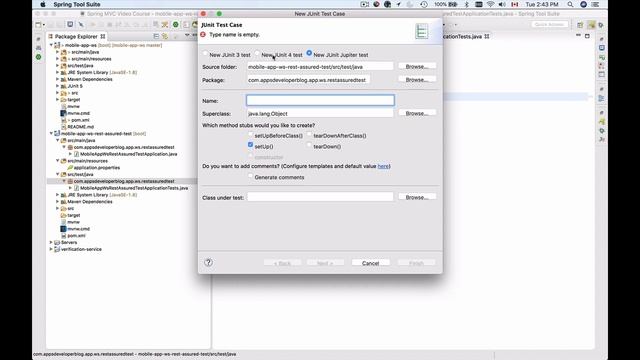640x360 pixels.
Task: Click the Superclass java.lang.Object field
Action: coord(320,113)
